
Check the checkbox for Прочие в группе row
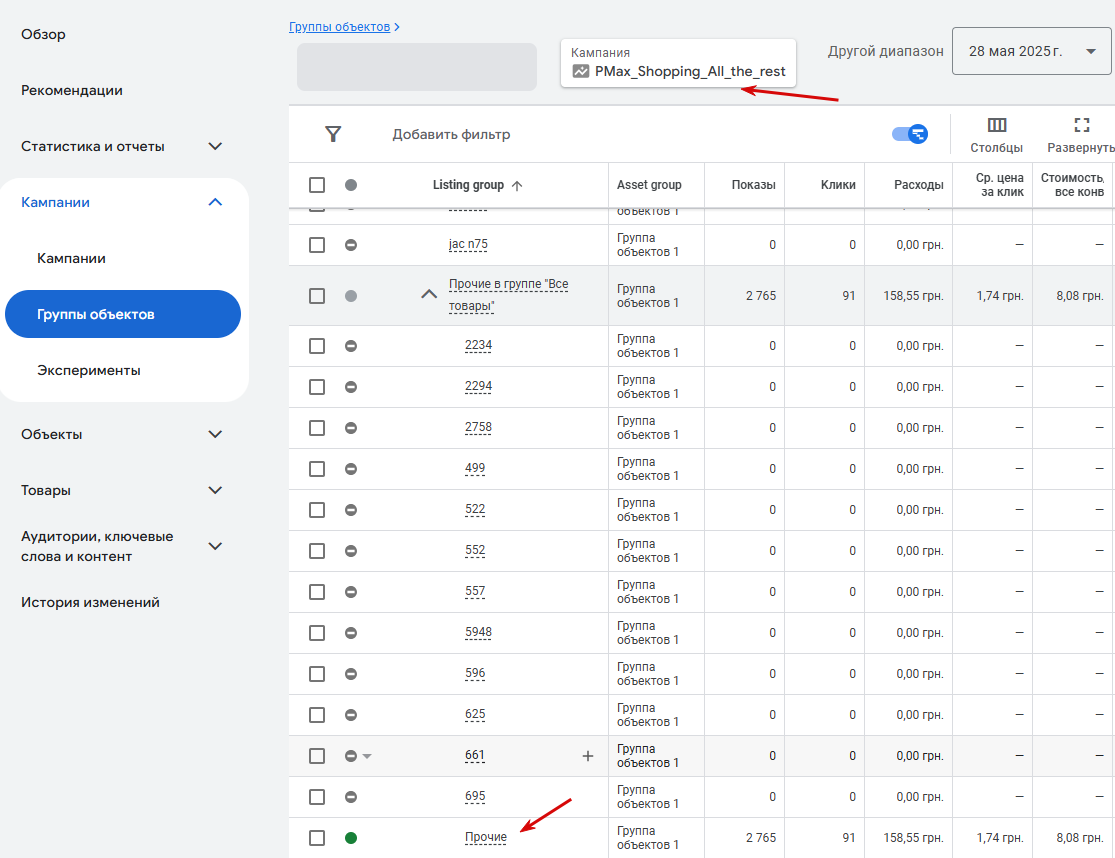click(317, 296)
